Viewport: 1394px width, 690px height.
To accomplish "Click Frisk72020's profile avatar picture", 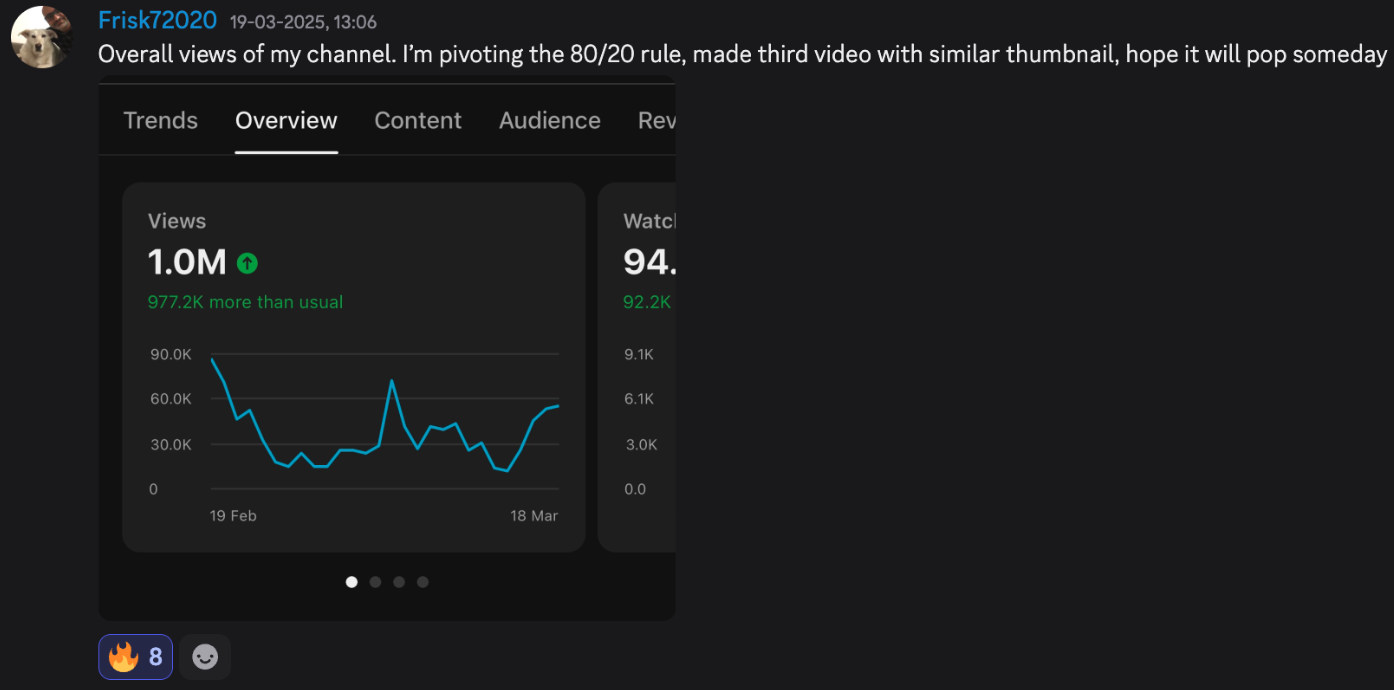I will point(41,37).
